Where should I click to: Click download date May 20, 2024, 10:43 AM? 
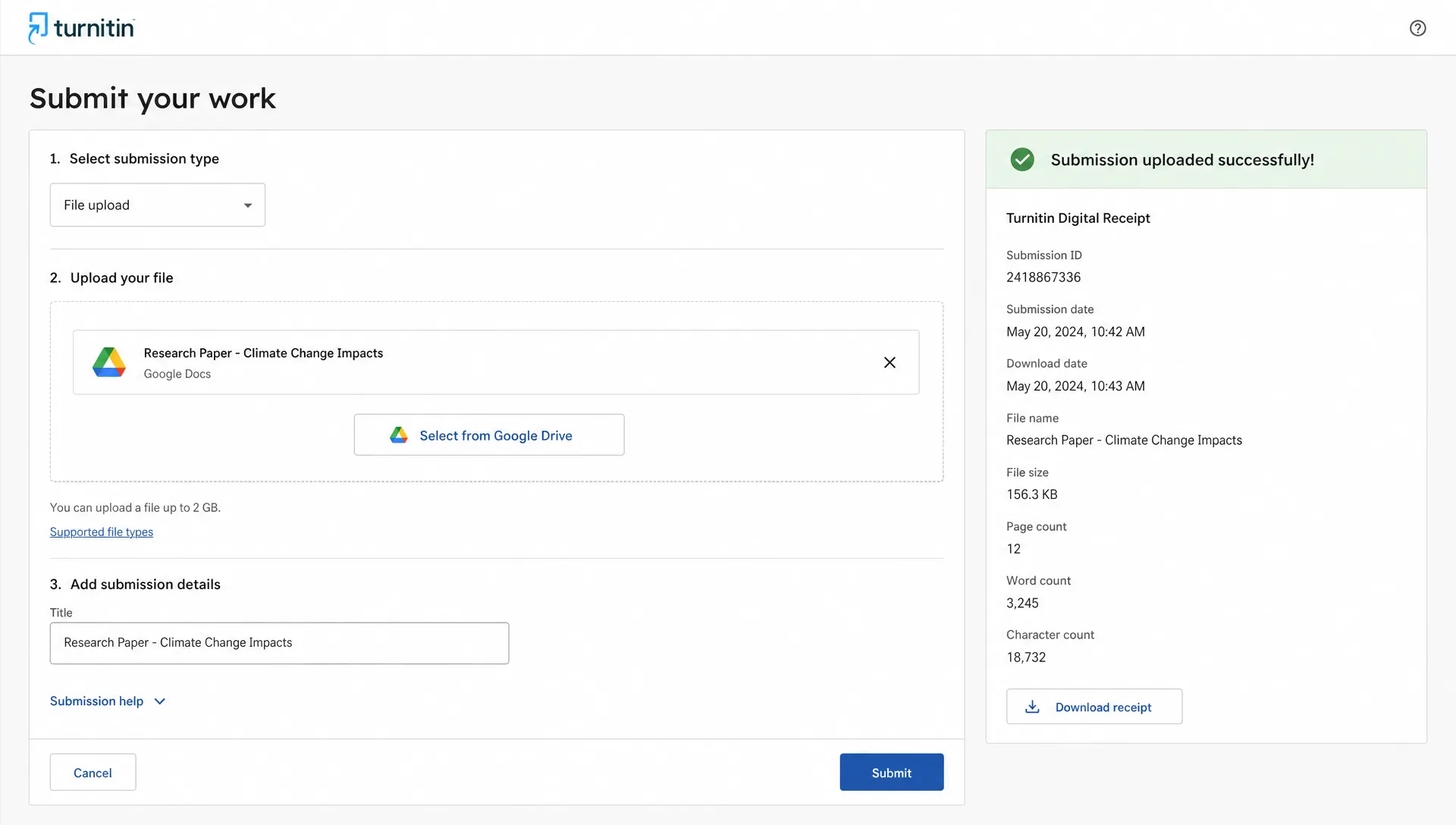(x=1075, y=386)
